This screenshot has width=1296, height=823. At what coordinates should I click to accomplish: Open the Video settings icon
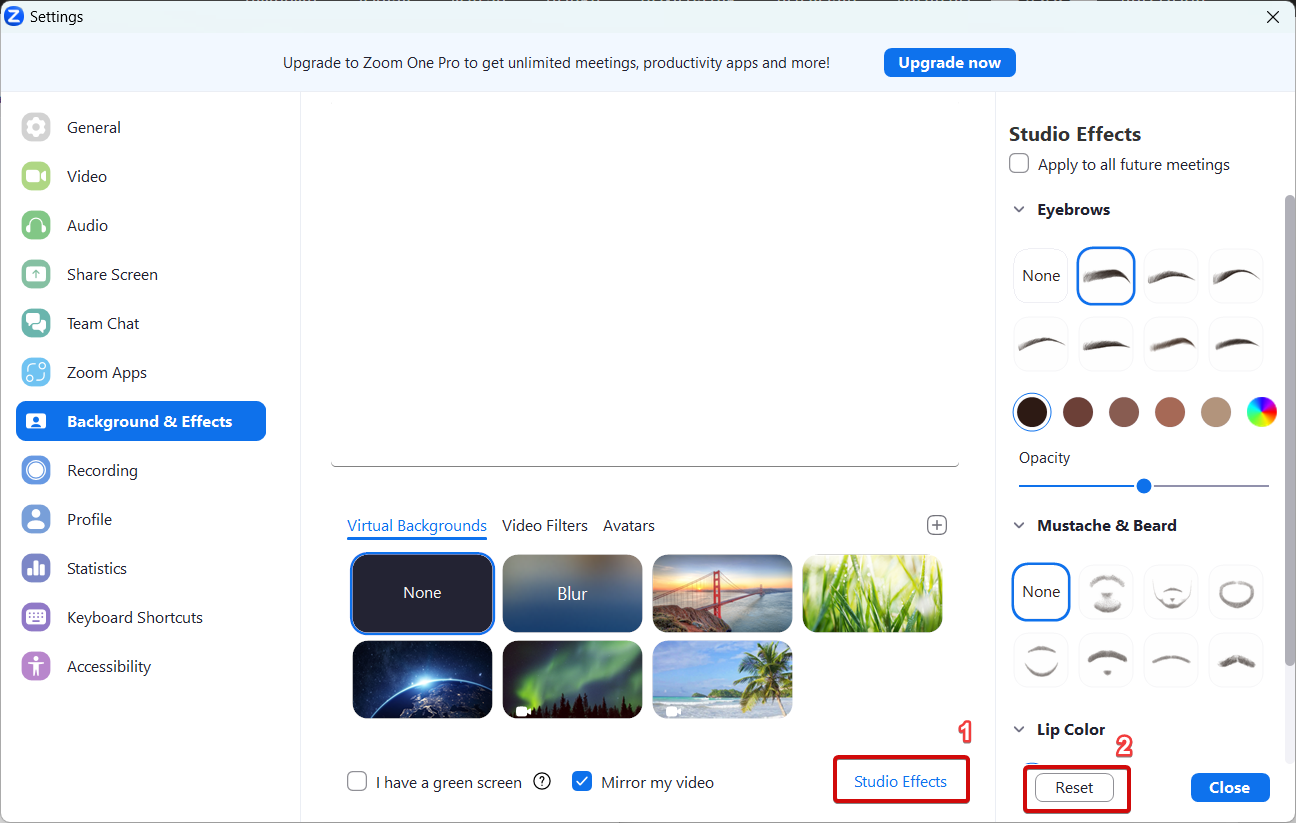tap(36, 176)
